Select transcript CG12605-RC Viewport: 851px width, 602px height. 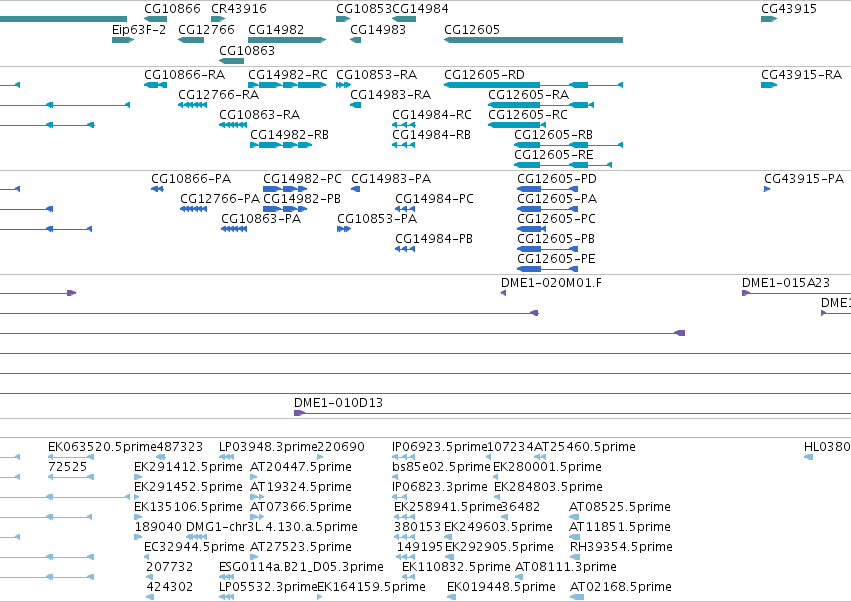pyautogui.click(x=528, y=115)
